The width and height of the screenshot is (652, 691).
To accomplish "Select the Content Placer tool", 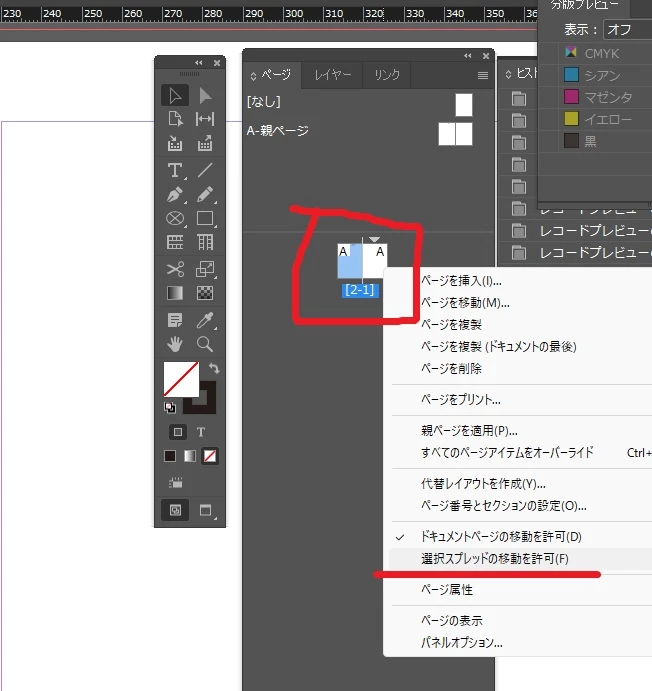I will tap(205, 143).
